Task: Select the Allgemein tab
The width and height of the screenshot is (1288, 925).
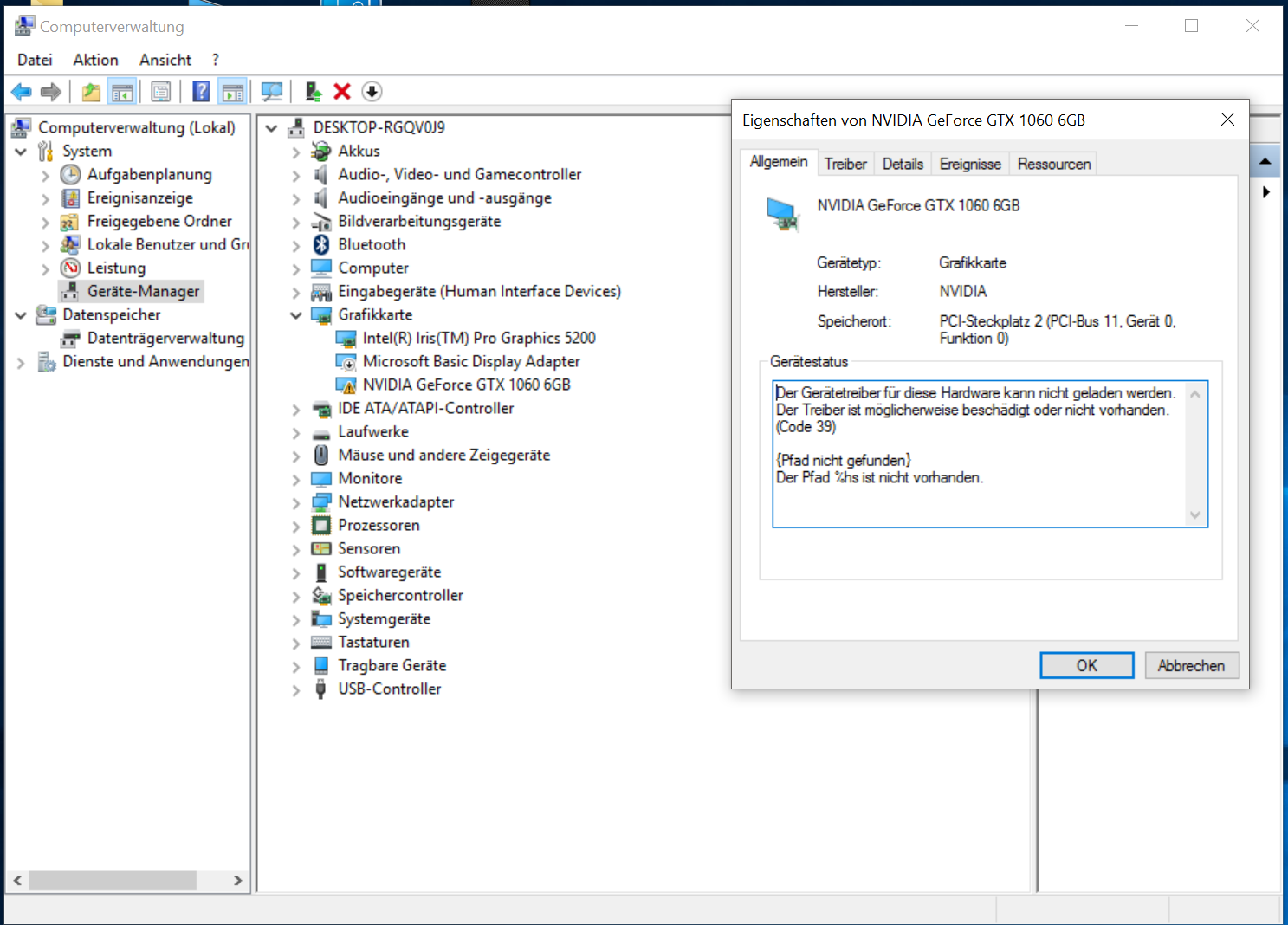Action: pos(779,162)
